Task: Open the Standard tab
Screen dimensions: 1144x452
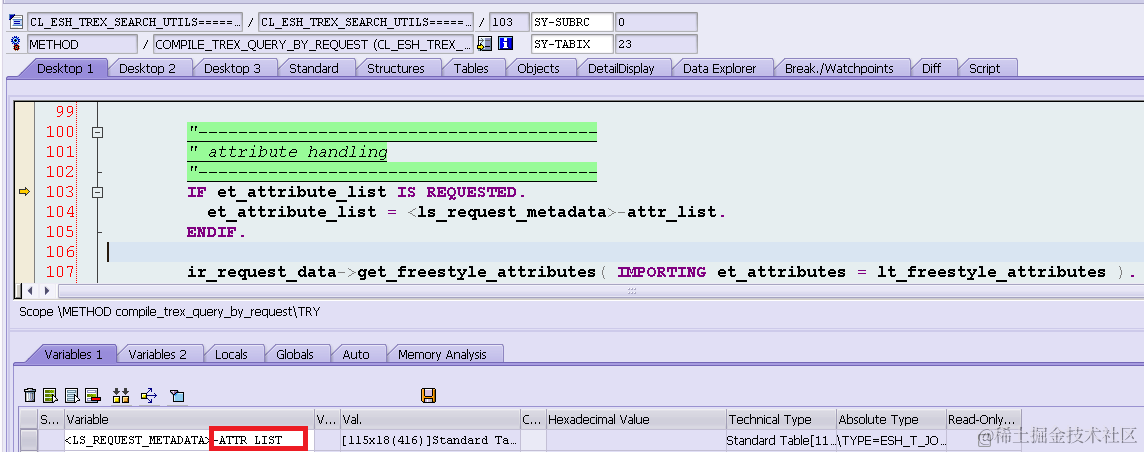Action: click(314, 69)
